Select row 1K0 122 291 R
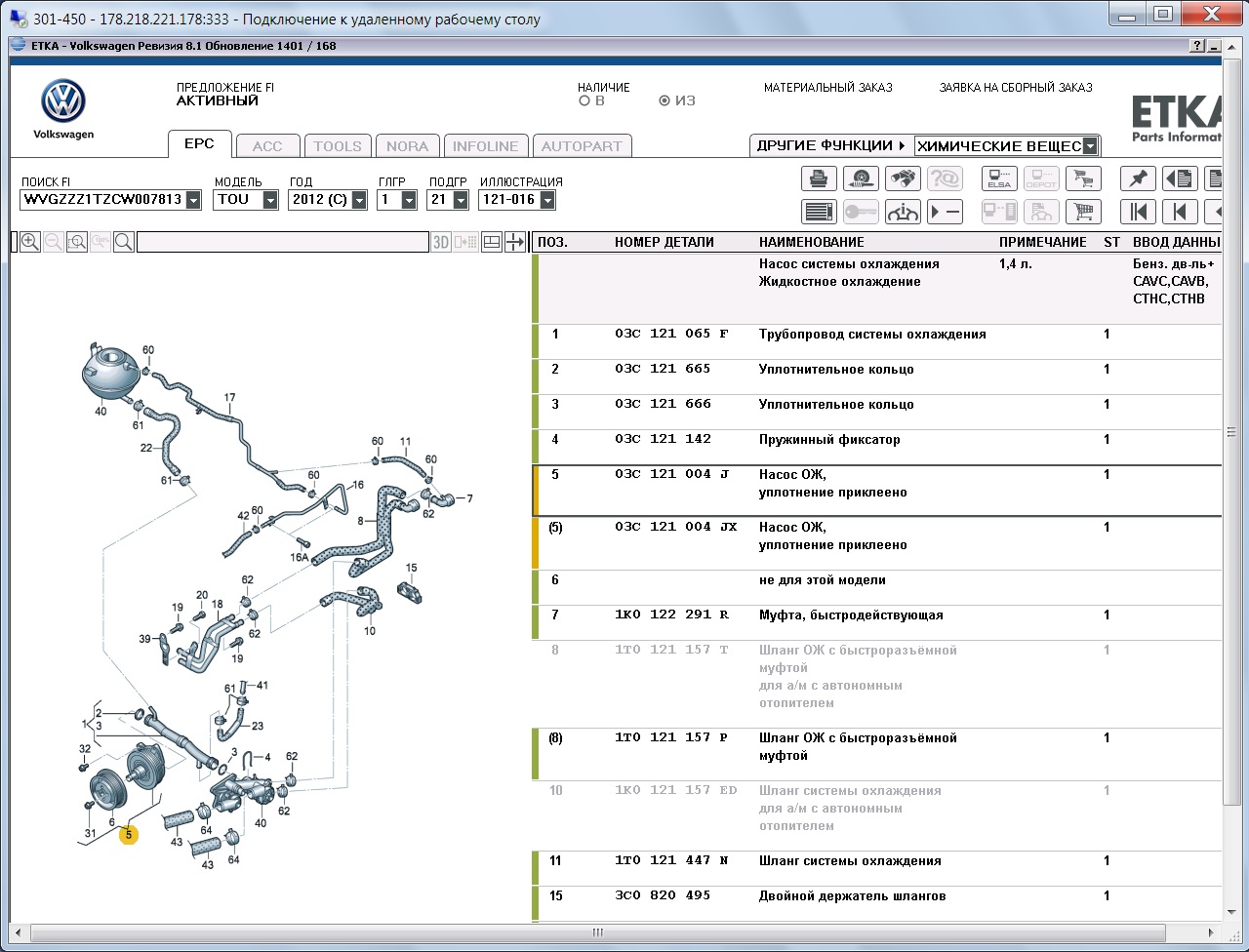 click(x=878, y=622)
